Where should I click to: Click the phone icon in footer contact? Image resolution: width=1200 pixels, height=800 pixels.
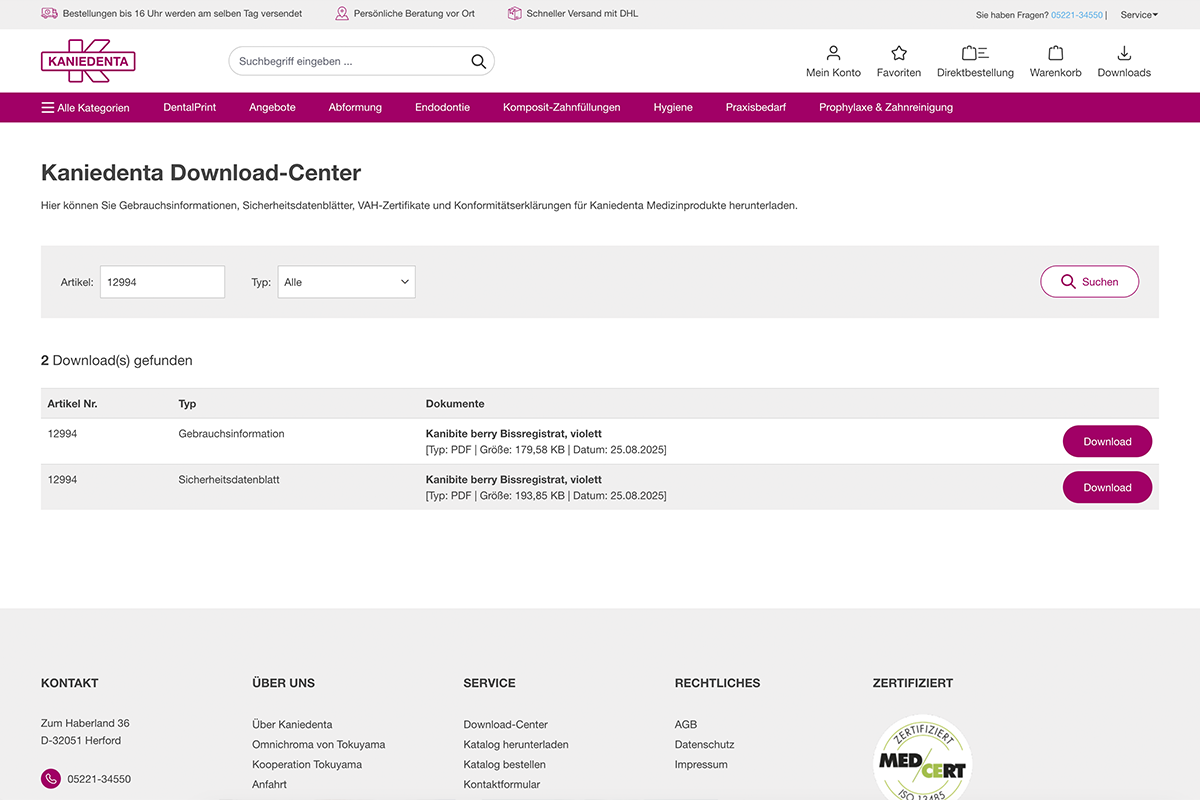click(51, 779)
